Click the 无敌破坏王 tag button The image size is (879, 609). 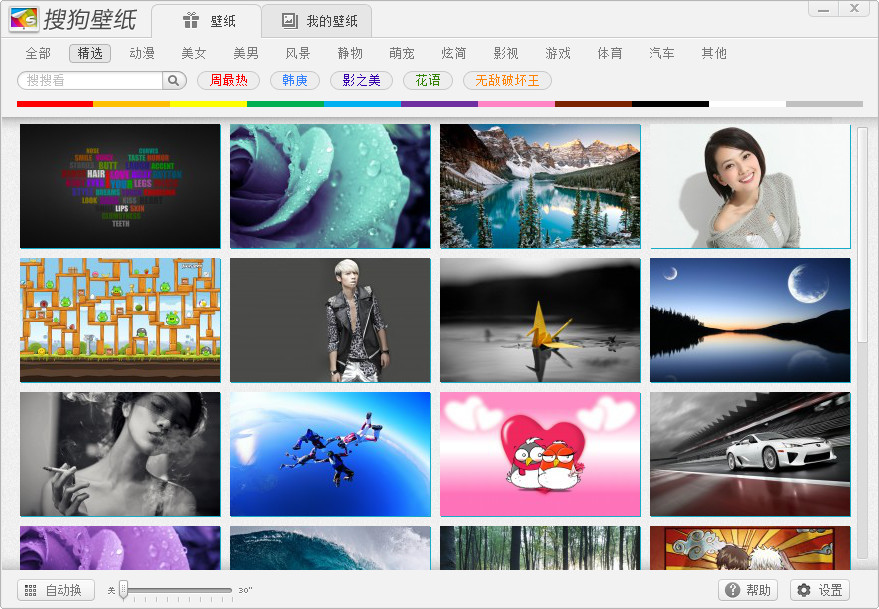[x=507, y=81]
